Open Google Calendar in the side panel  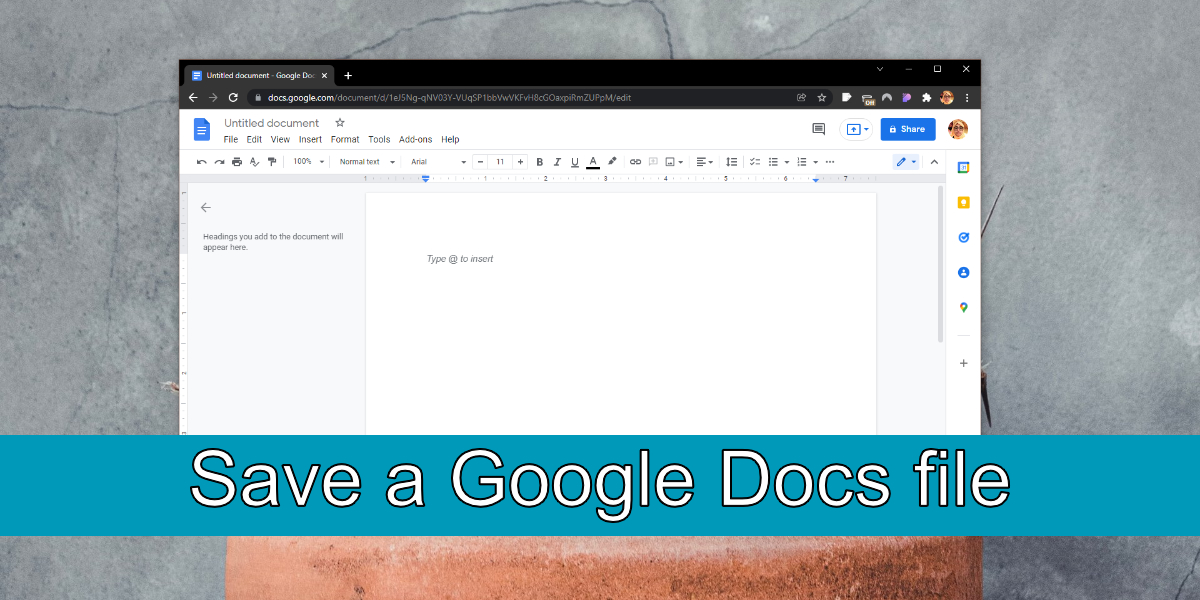pyautogui.click(x=964, y=168)
